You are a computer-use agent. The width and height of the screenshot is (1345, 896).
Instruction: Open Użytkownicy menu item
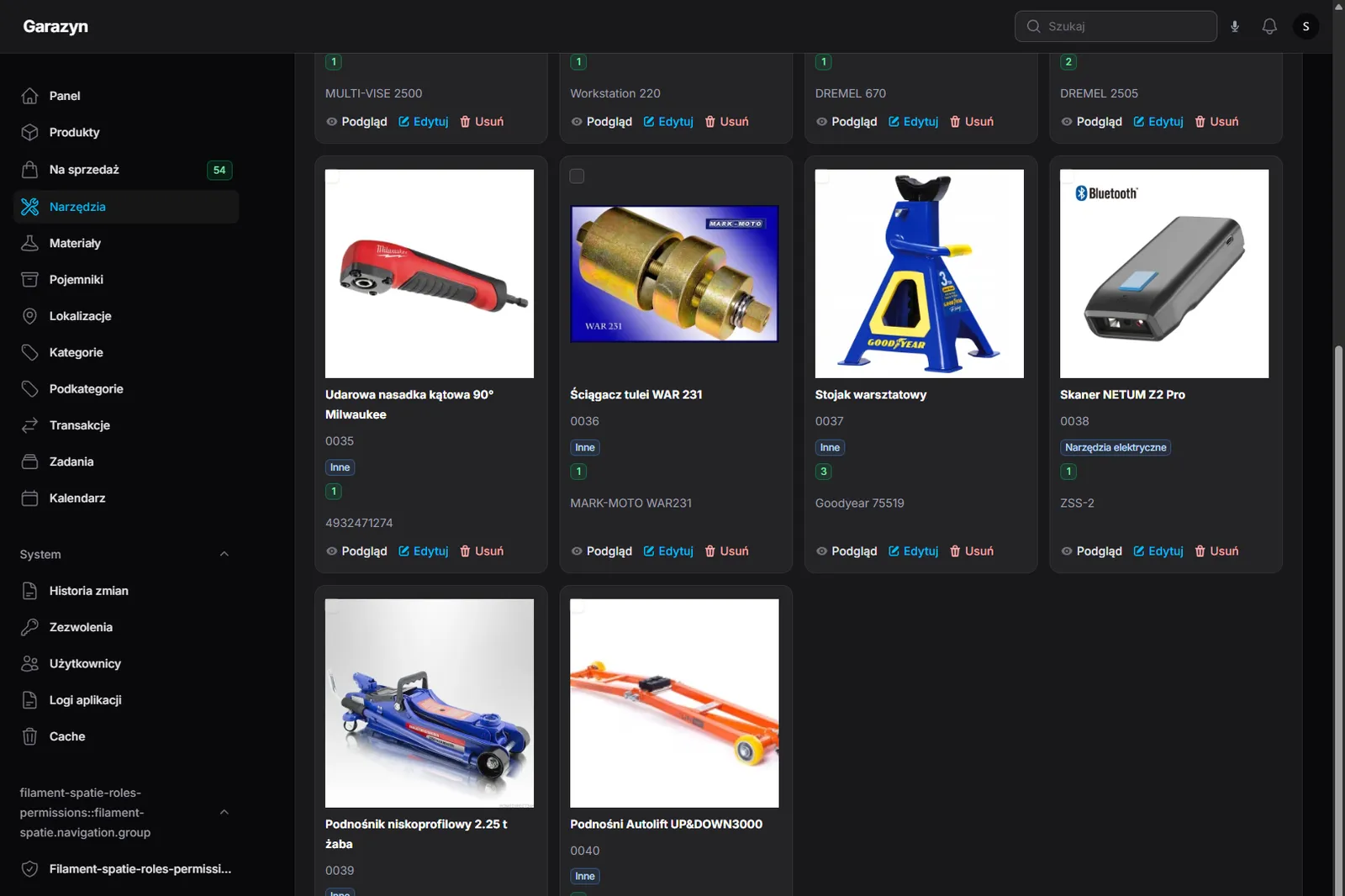126,663
